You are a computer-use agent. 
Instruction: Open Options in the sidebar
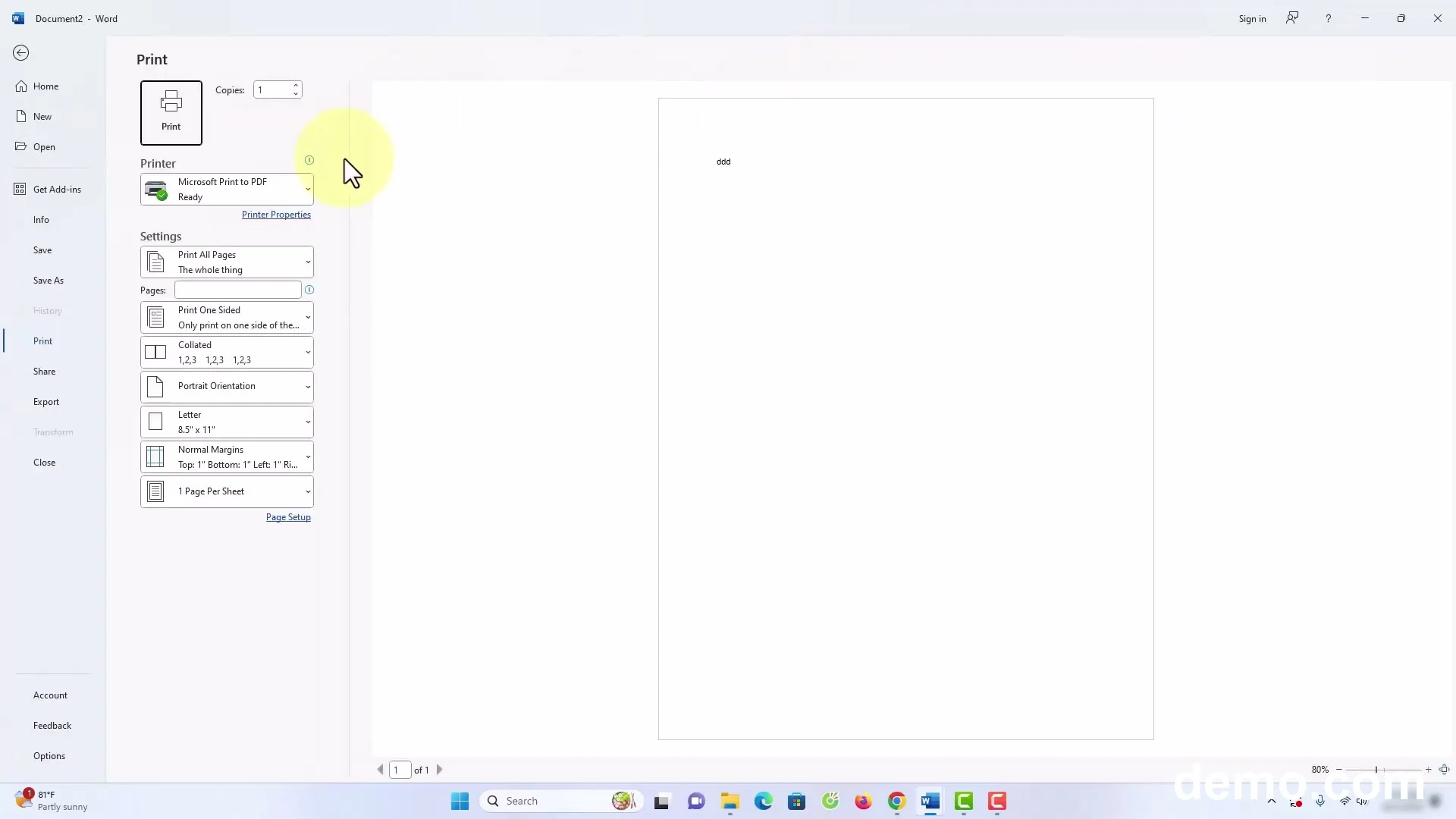tap(49, 756)
